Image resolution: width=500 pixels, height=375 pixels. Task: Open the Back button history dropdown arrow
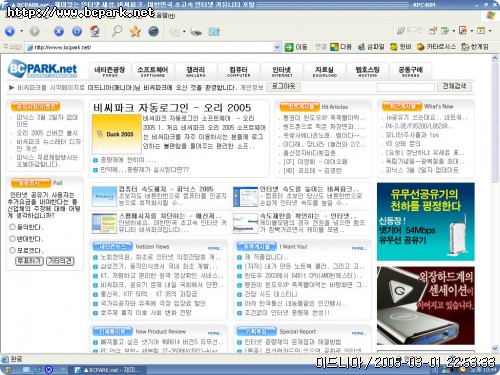pos(22,31)
